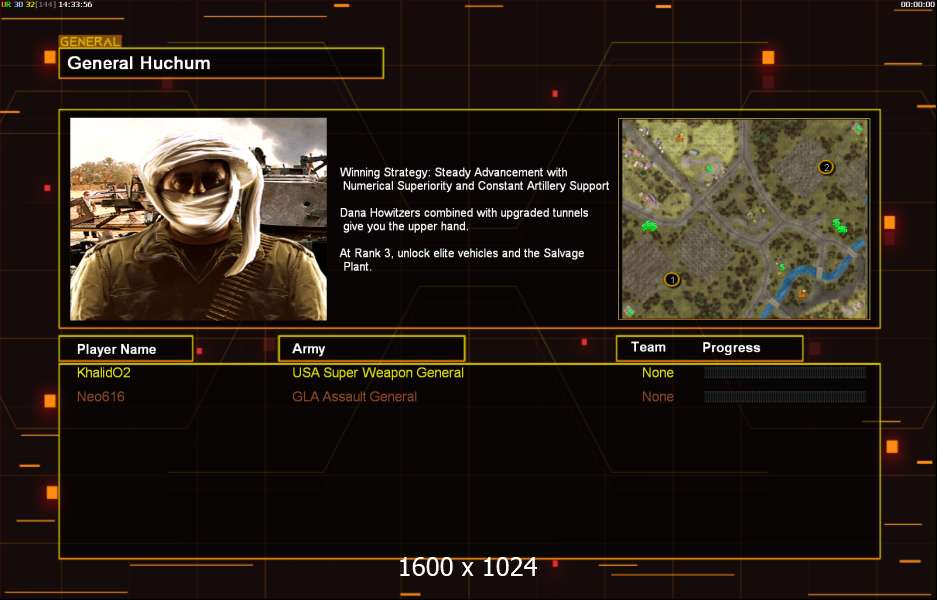The height and width of the screenshot is (600, 937).
Task: Select the green supply pile cluster near minimap's right edge
Action: (x=840, y=226)
